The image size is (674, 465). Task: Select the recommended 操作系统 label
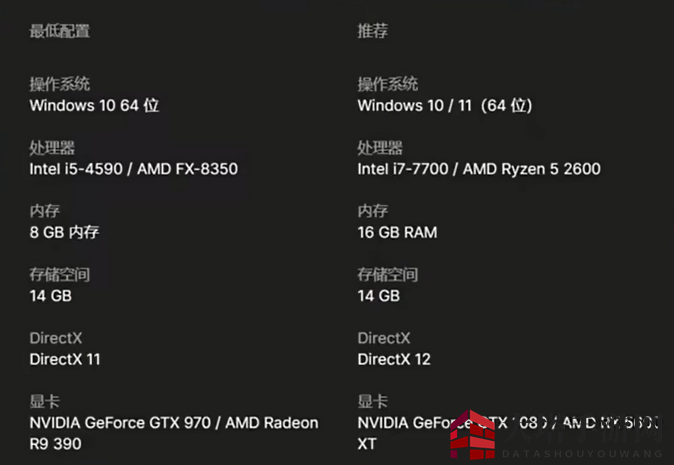point(388,84)
